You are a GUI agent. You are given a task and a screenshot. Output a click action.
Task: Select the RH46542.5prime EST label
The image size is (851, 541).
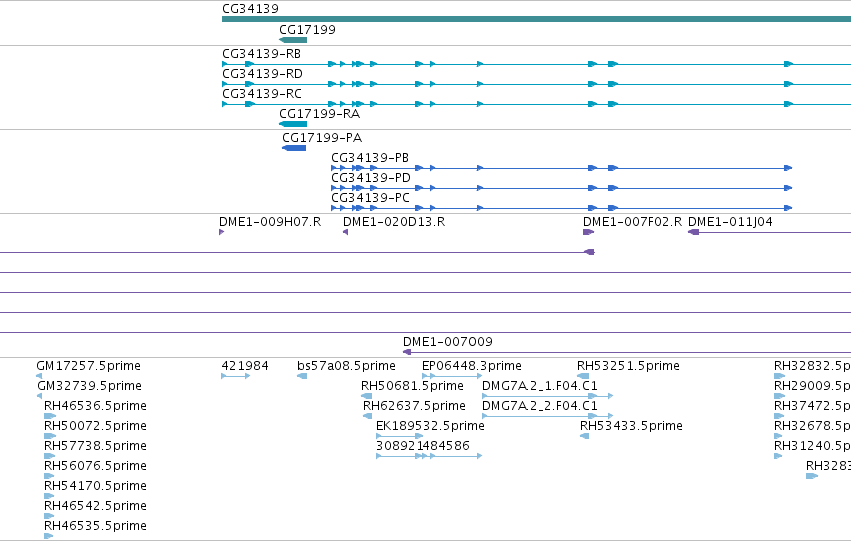pyautogui.click(x=96, y=506)
